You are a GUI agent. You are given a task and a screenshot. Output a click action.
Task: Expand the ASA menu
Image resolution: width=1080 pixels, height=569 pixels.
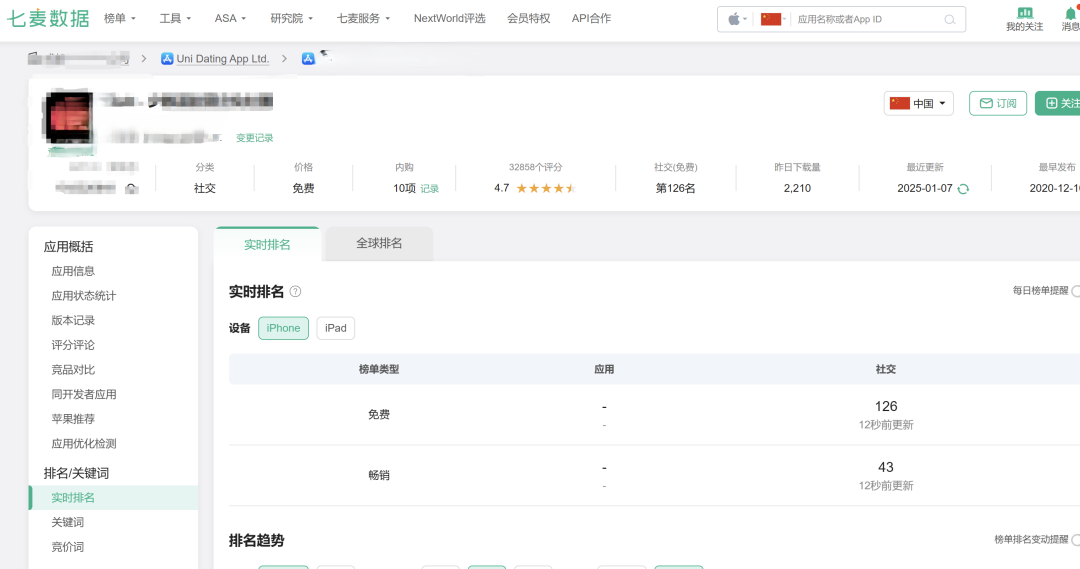[230, 19]
